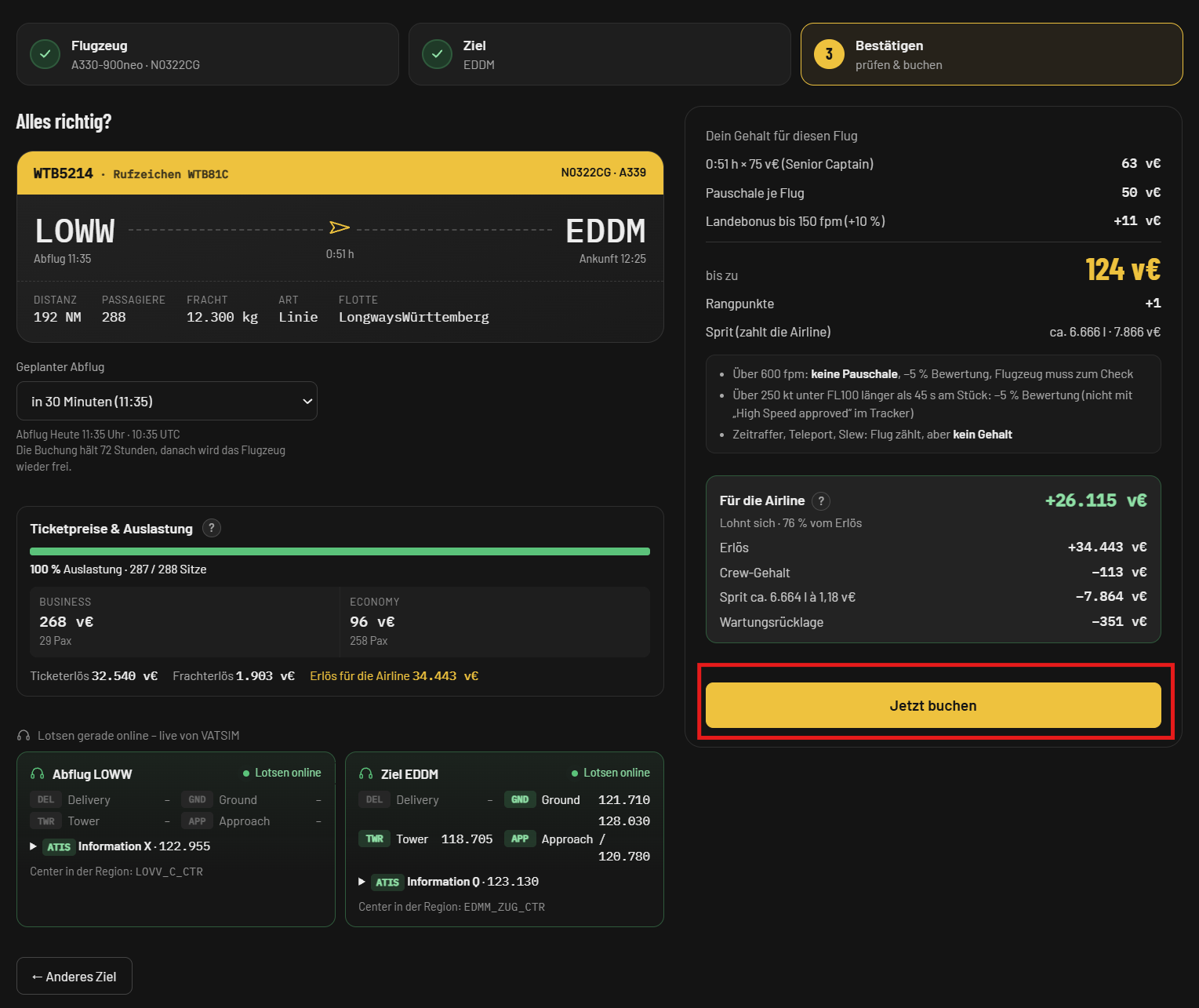
Task: Click the green TWR badge in the Ziel EDDM card
Action: 375,839
